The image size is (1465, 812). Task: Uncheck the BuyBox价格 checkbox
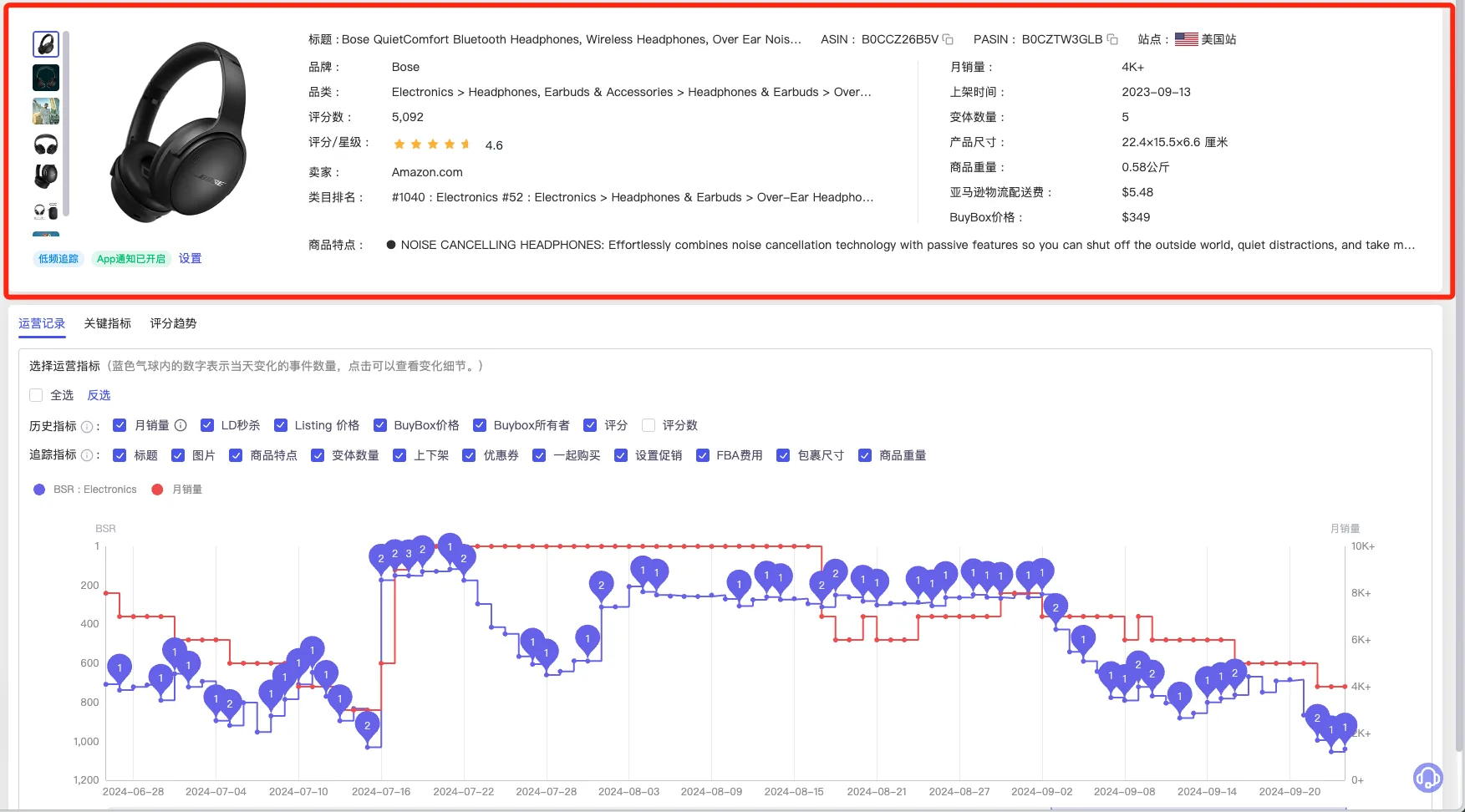click(380, 425)
